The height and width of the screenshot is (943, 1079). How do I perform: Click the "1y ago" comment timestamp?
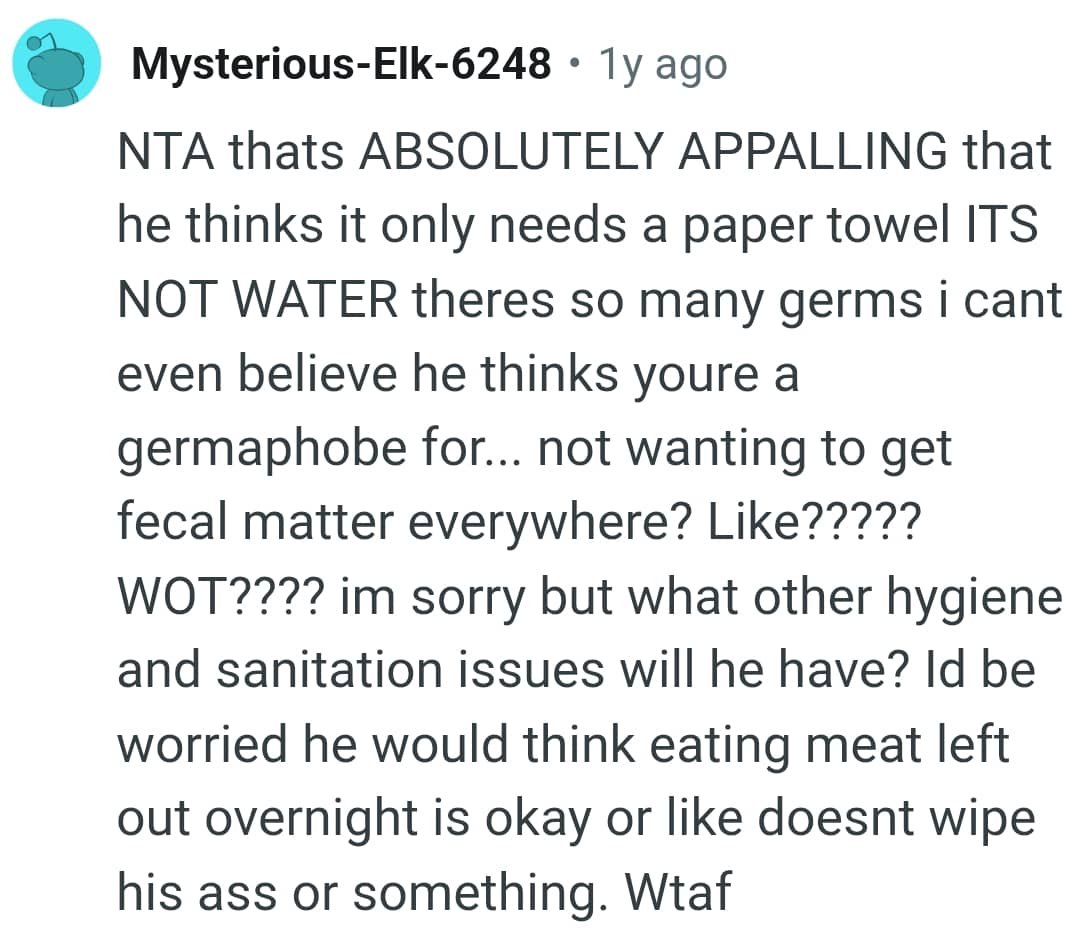[661, 65]
